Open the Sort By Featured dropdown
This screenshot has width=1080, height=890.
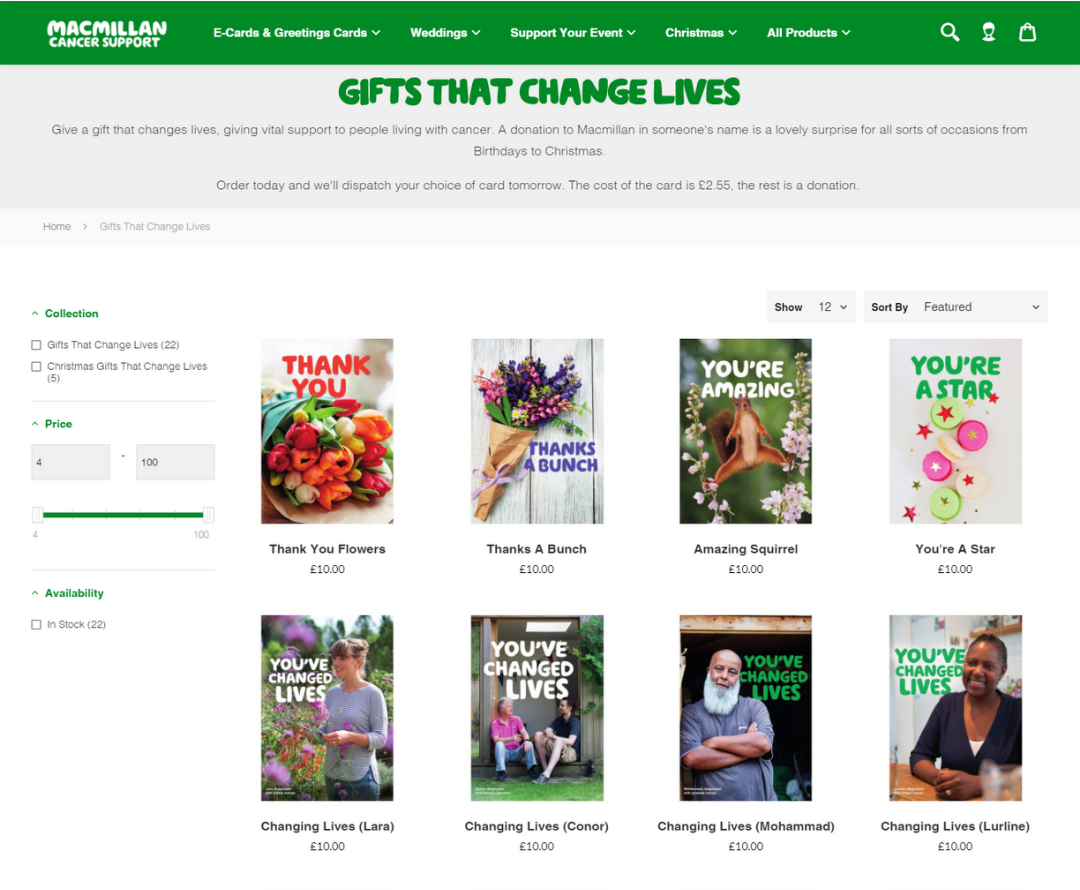[x=955, y=307]
